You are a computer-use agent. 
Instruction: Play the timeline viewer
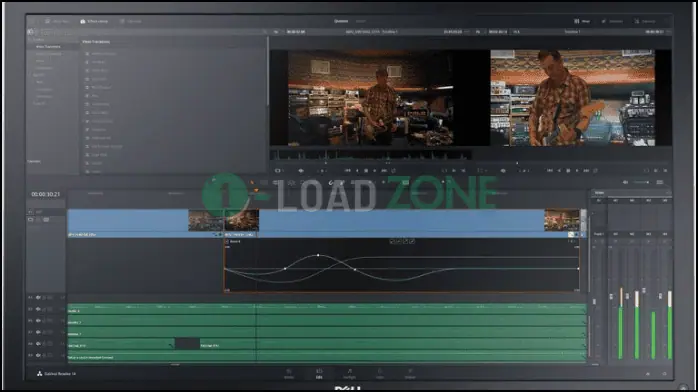577,170
